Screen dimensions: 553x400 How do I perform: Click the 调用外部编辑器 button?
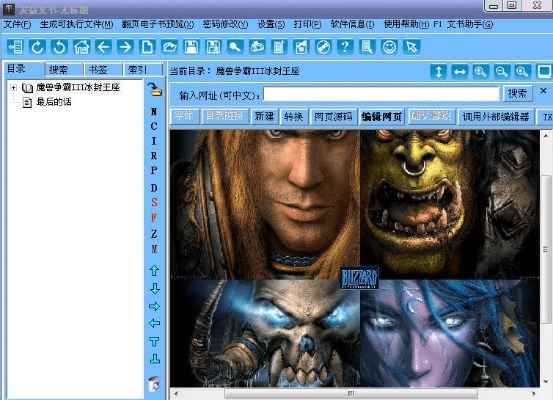click(496, 116)
